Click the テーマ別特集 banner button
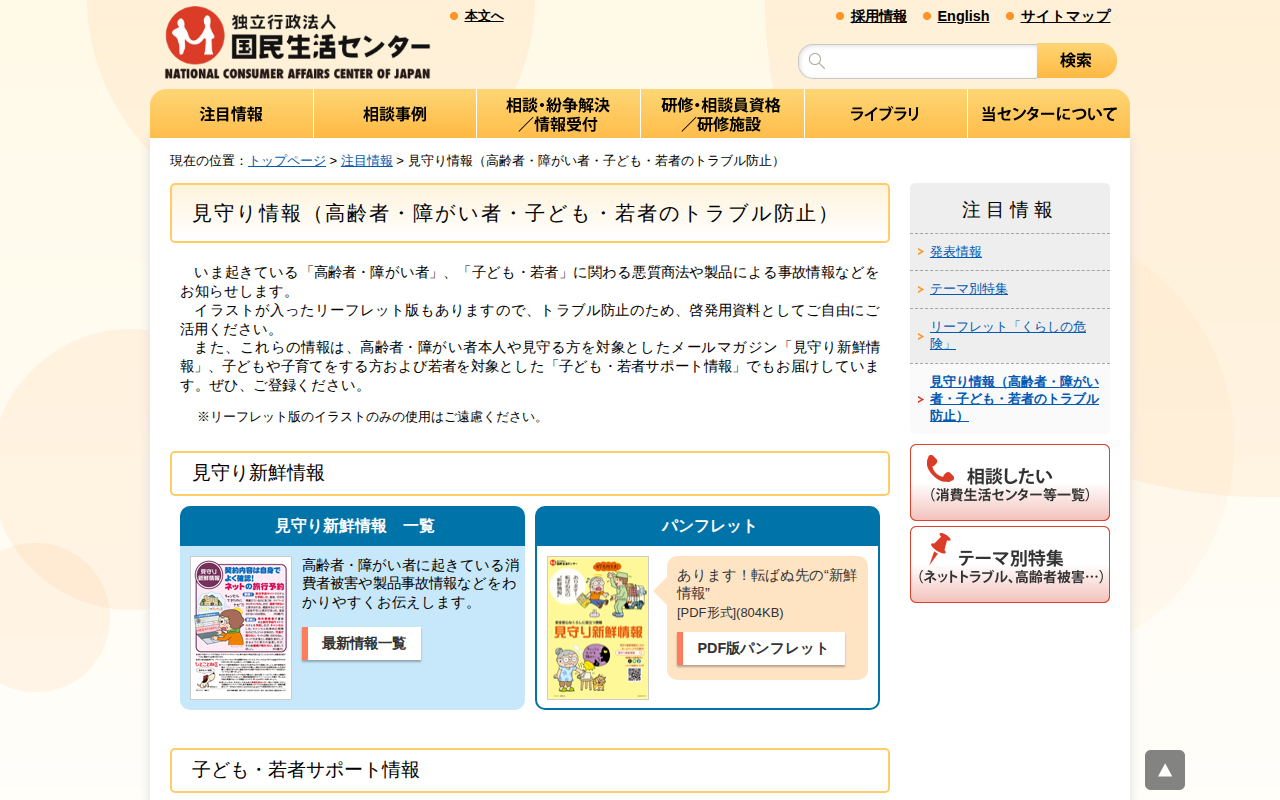The width and height of the screenshot is (1280, 800). coord(1010,565)
